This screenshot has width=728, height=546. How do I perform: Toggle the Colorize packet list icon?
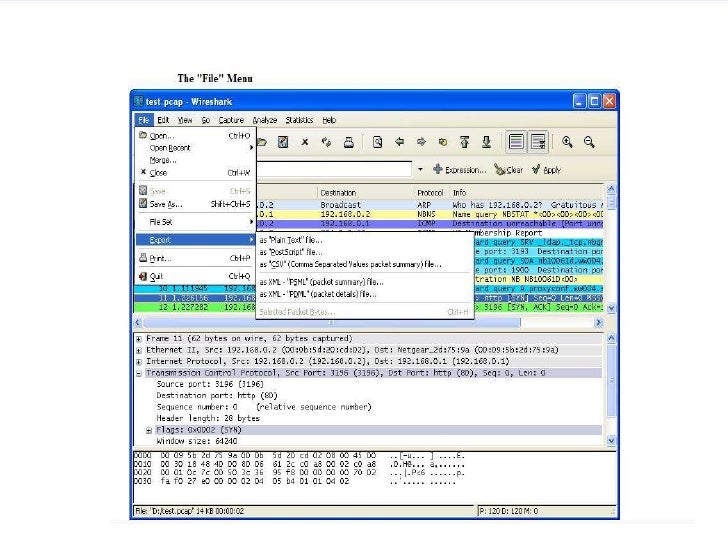tap(516, 142)
